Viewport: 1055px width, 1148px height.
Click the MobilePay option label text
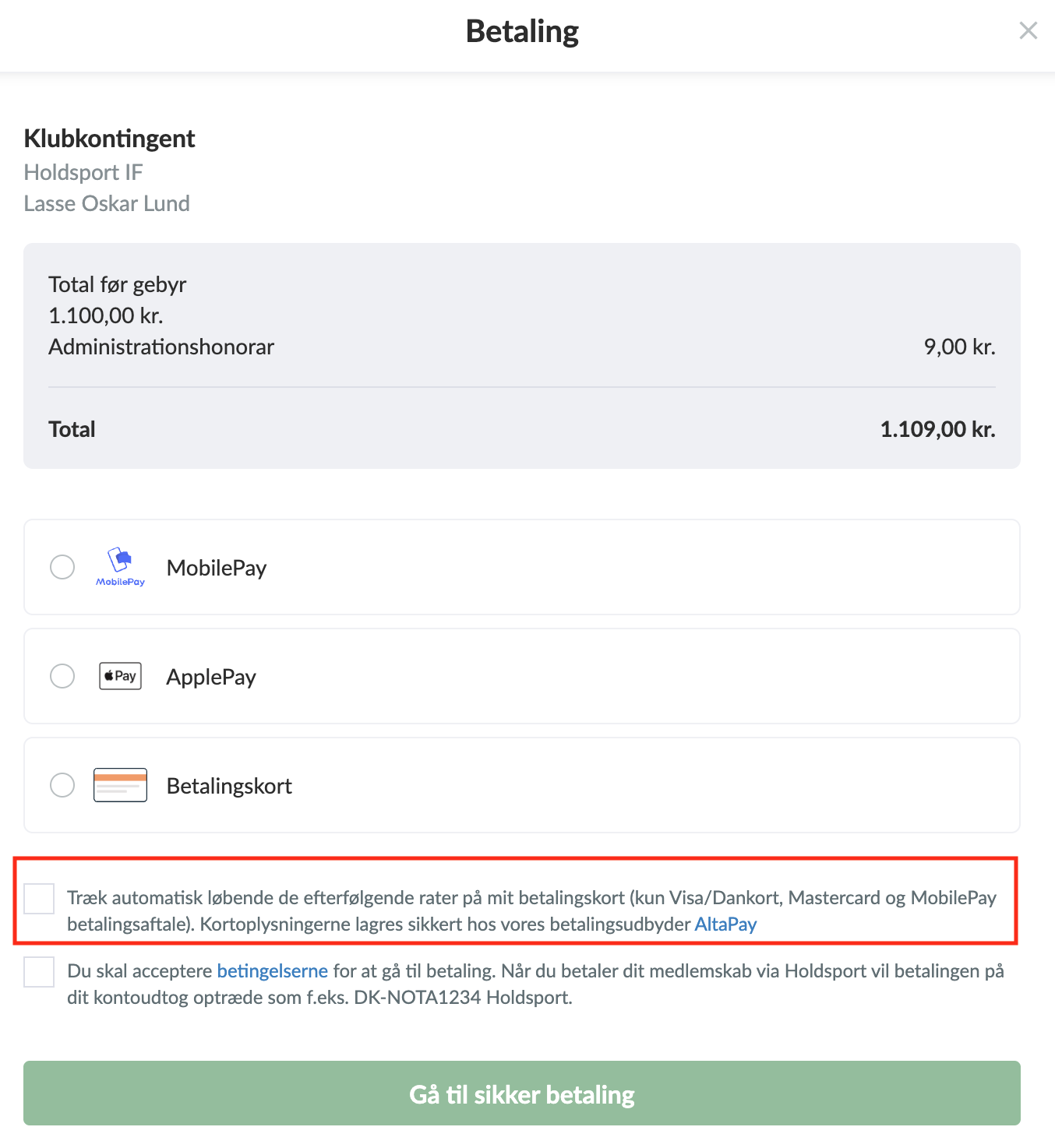217,568
